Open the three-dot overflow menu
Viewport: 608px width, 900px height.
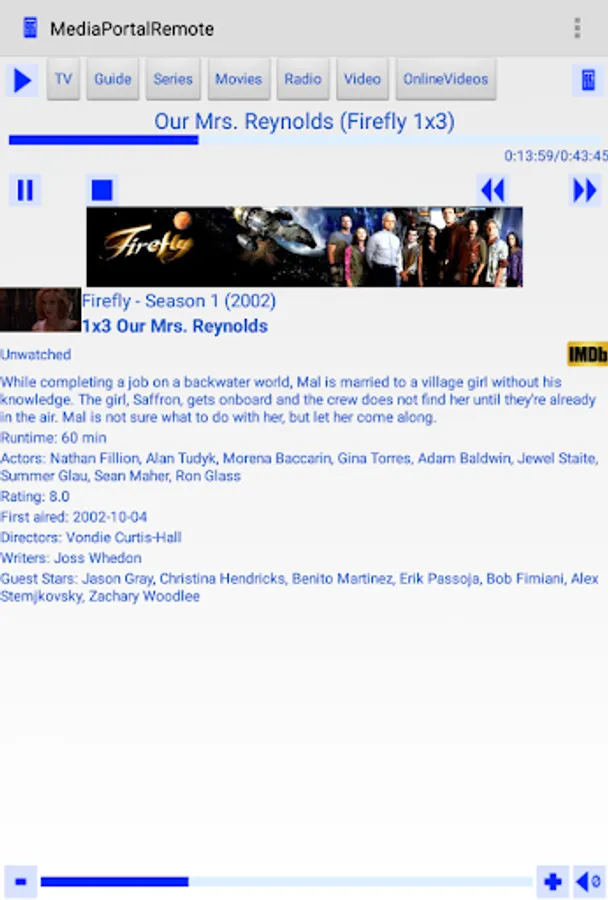coord(577,28)
